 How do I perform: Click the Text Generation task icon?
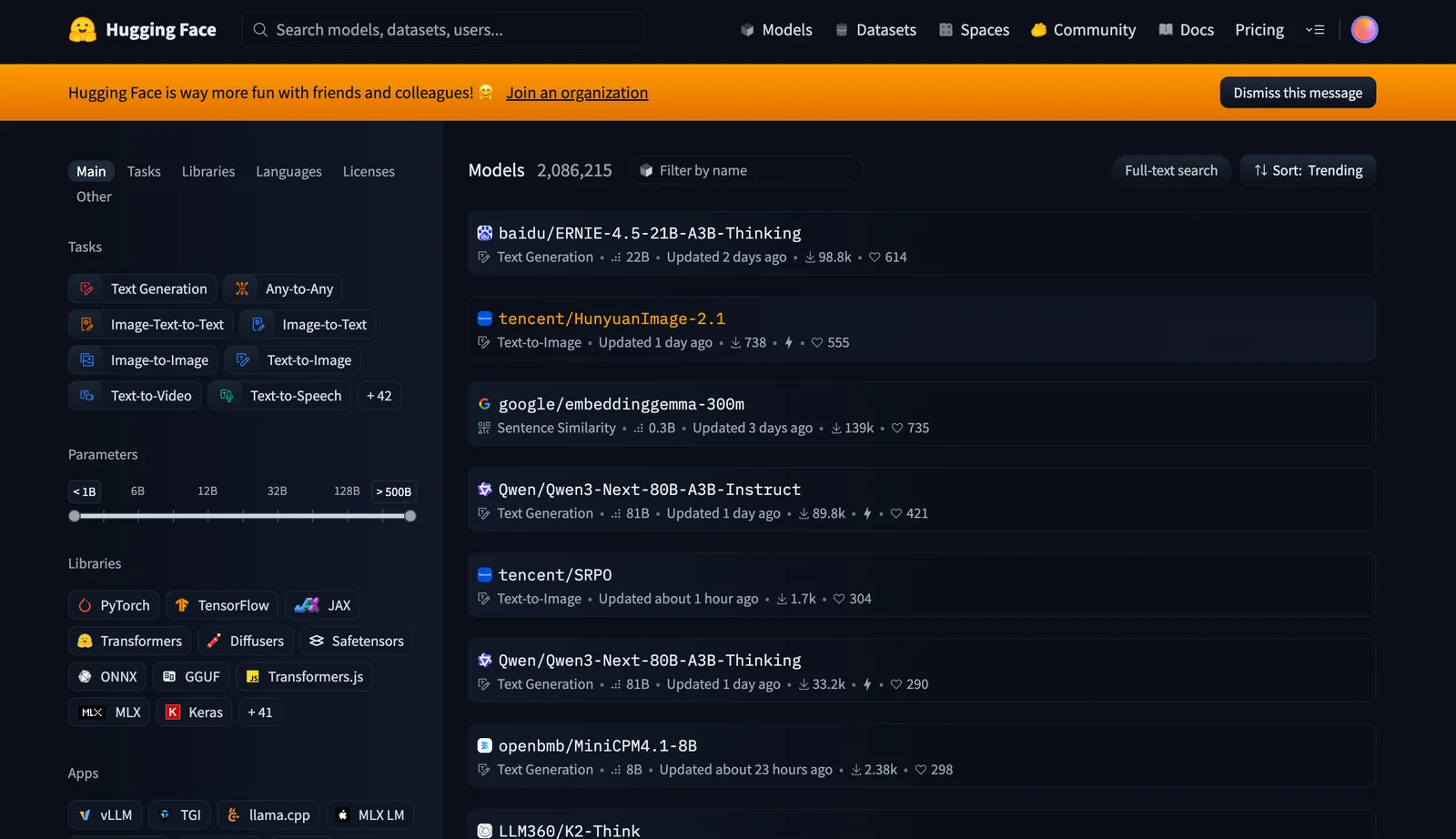[87, 288]
